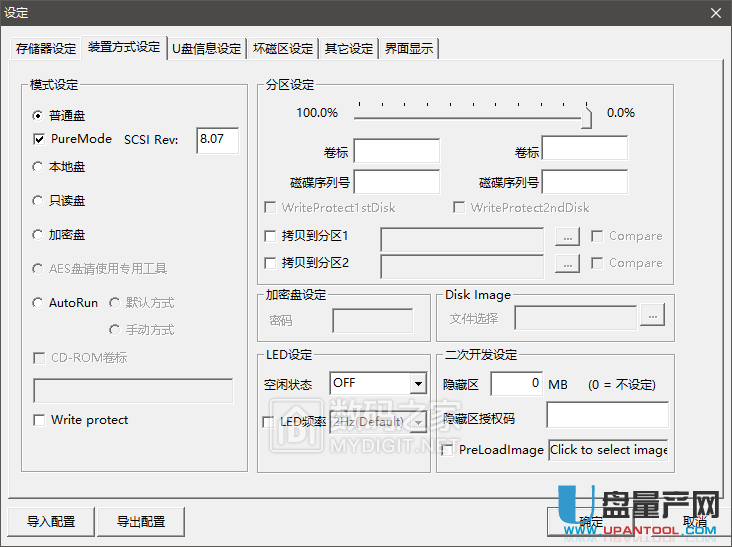This screenshot has height=547, width=732.
Task: Click browse button for 拷贝到分区2
Action: point(567,264)
